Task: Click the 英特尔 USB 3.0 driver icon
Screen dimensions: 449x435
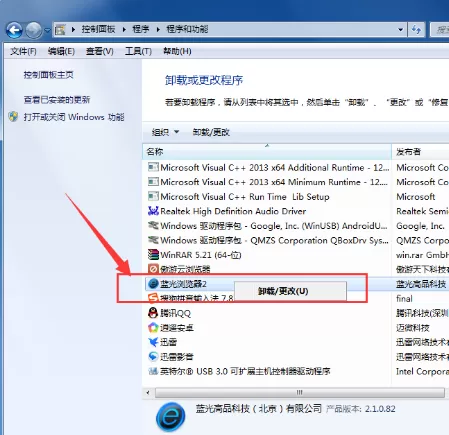Action: [x=153, y=371]
